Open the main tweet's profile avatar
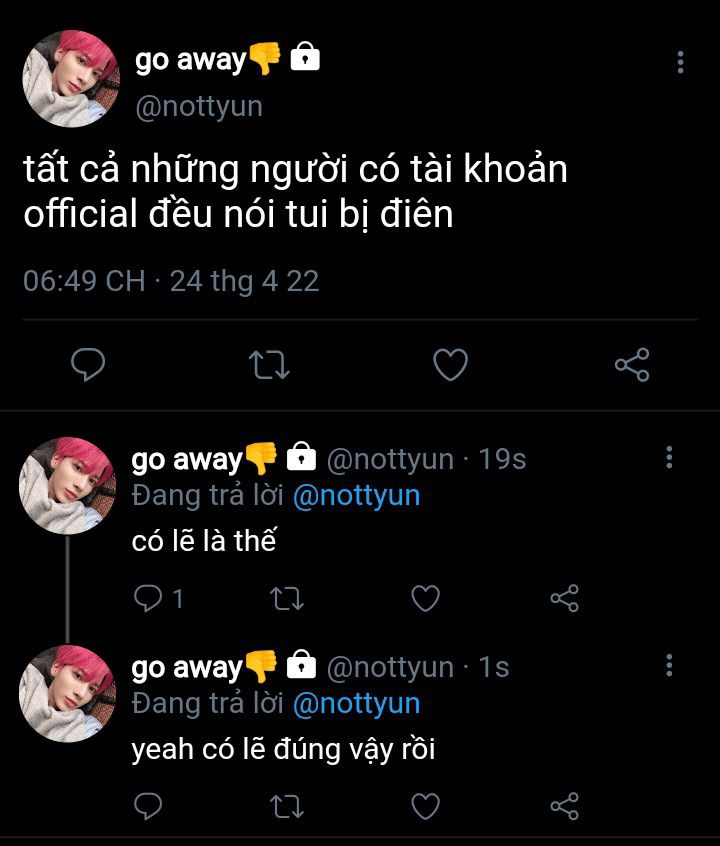This screenshot has height=846, width=720. click(71, 79)
